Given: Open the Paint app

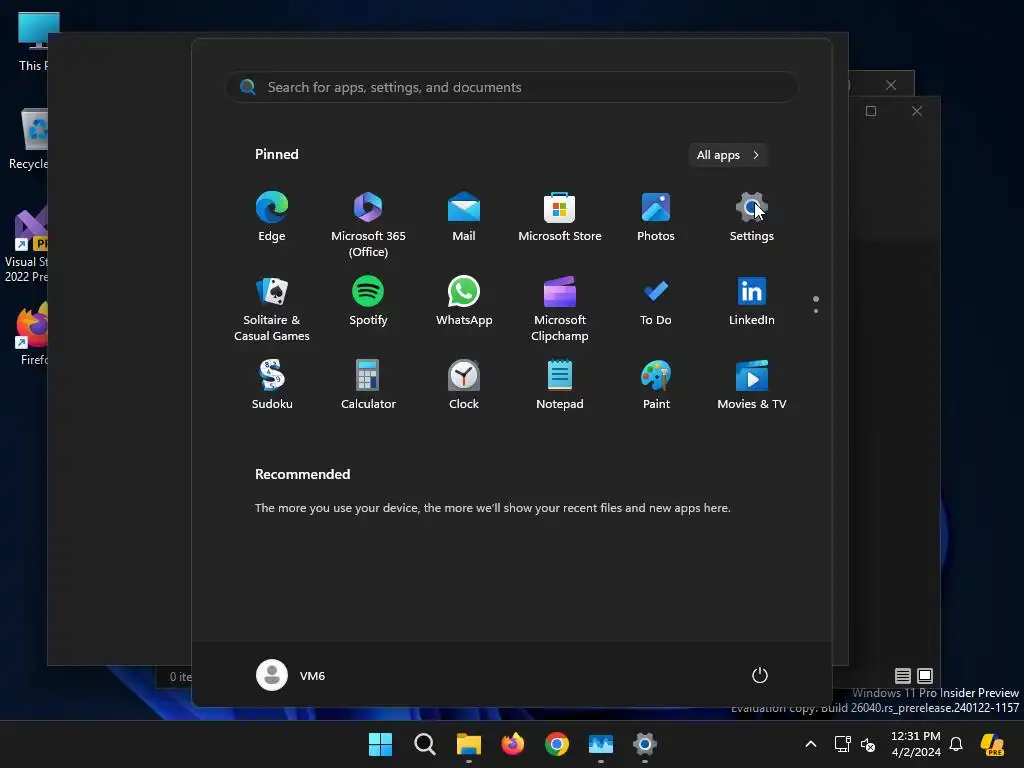Looking at the screenshot, I should (x=656, y=385).
